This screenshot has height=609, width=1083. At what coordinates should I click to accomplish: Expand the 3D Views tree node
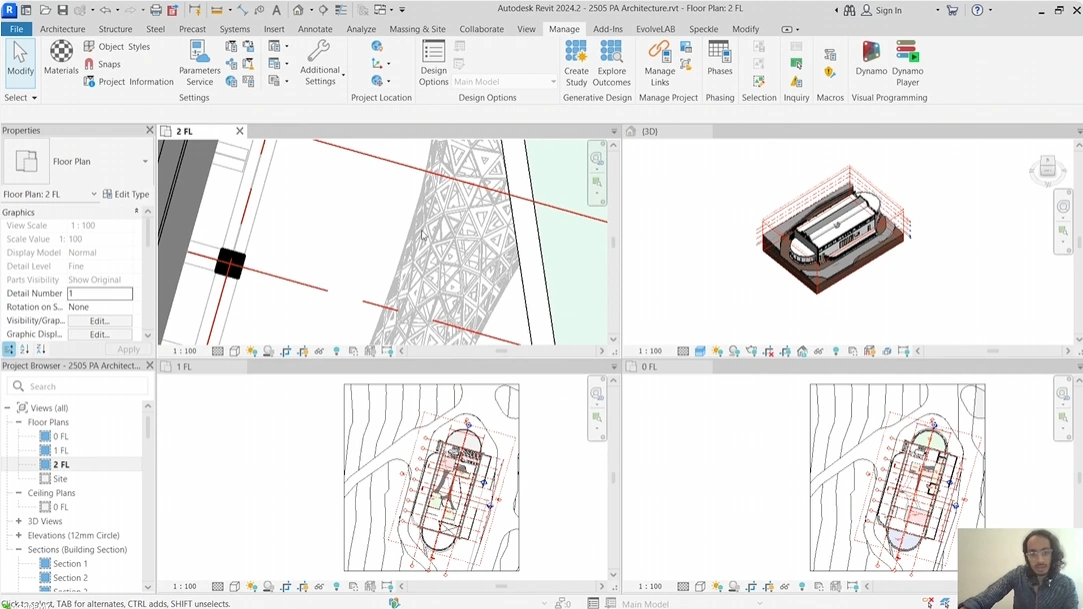(18, 521)
